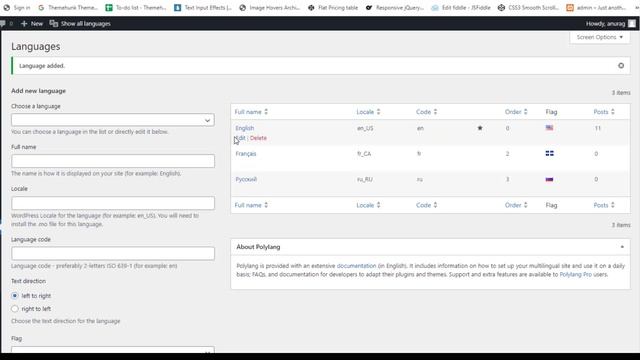Click Delete under English
The height and width of the screenshot is (360, 640).
(x=258, y=138)
